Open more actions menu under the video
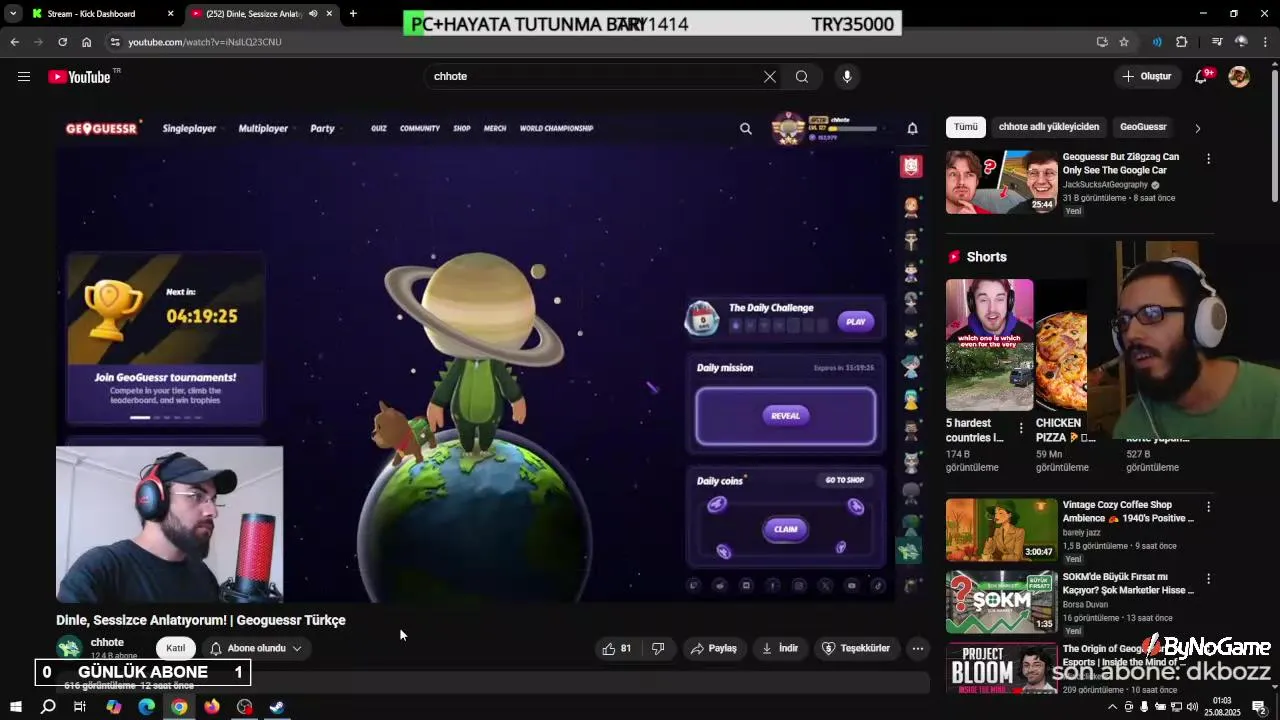 [918, 648]
